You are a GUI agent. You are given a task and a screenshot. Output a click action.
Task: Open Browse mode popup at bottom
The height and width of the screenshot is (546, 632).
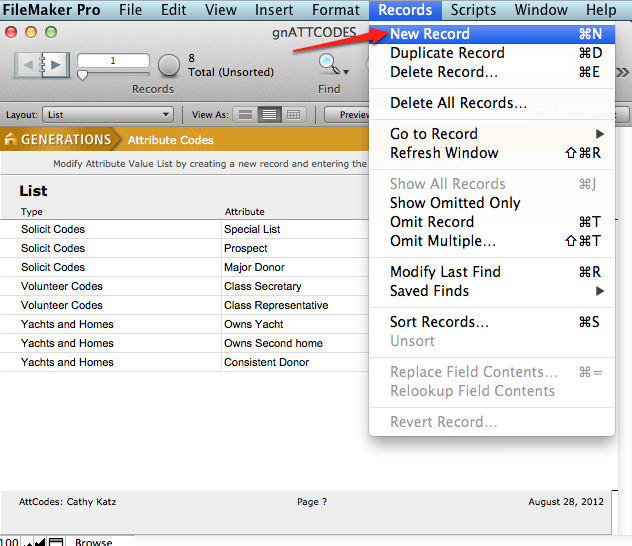point(94,542)
